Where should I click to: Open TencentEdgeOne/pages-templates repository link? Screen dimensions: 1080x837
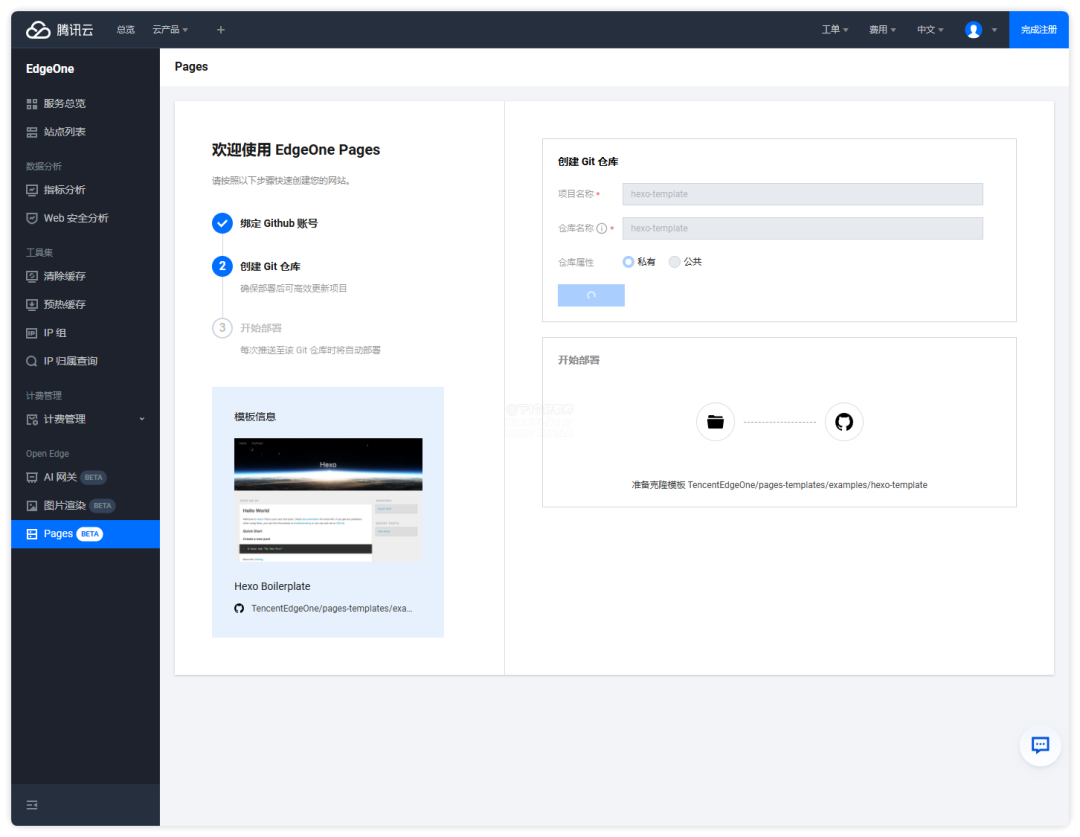click(x=330, y=608)
